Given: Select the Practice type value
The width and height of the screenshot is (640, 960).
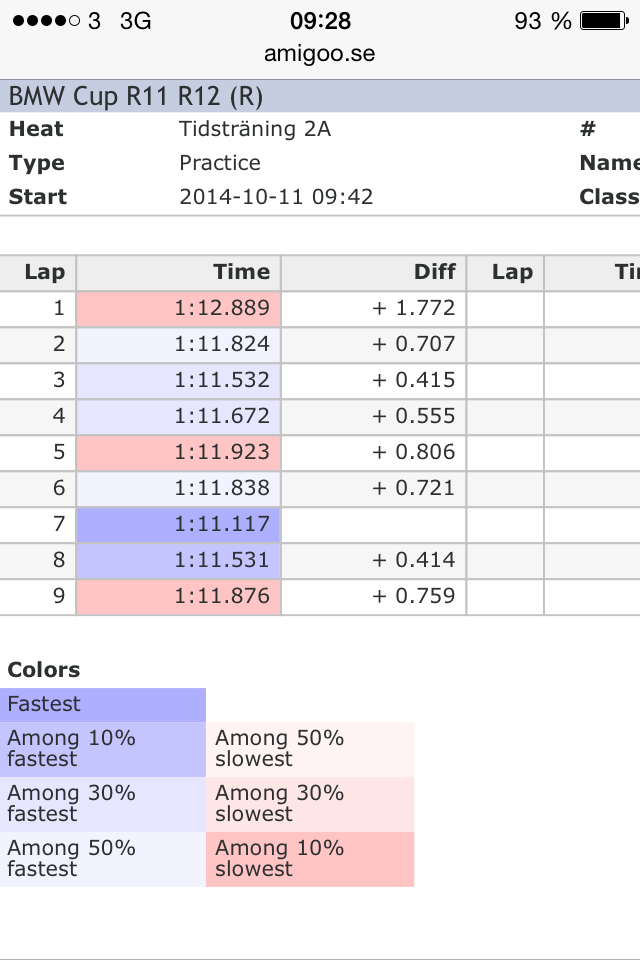Looking at the screenshot, I should pyautogui.click(x=220, y=163).
